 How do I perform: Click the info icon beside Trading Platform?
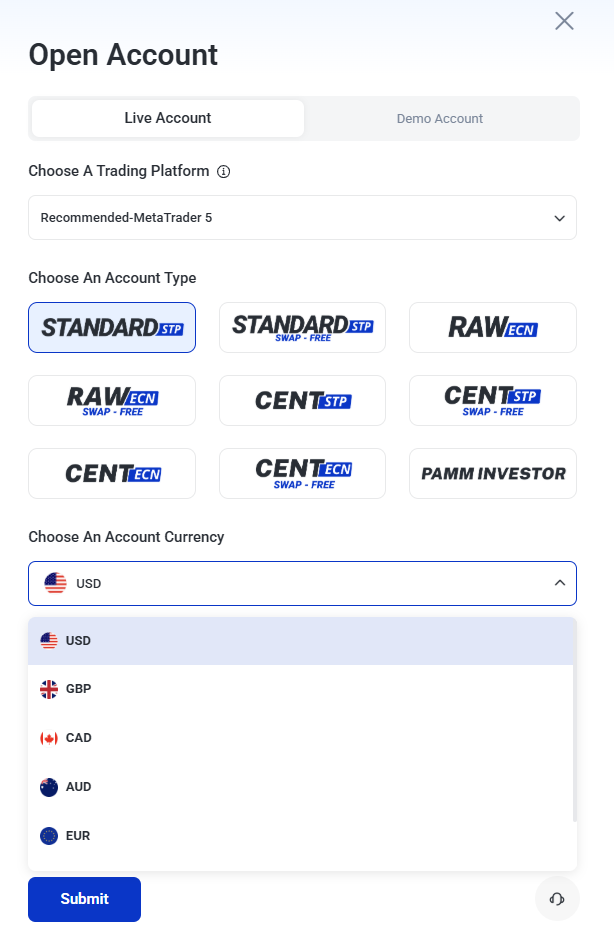(x=223, y=172)
